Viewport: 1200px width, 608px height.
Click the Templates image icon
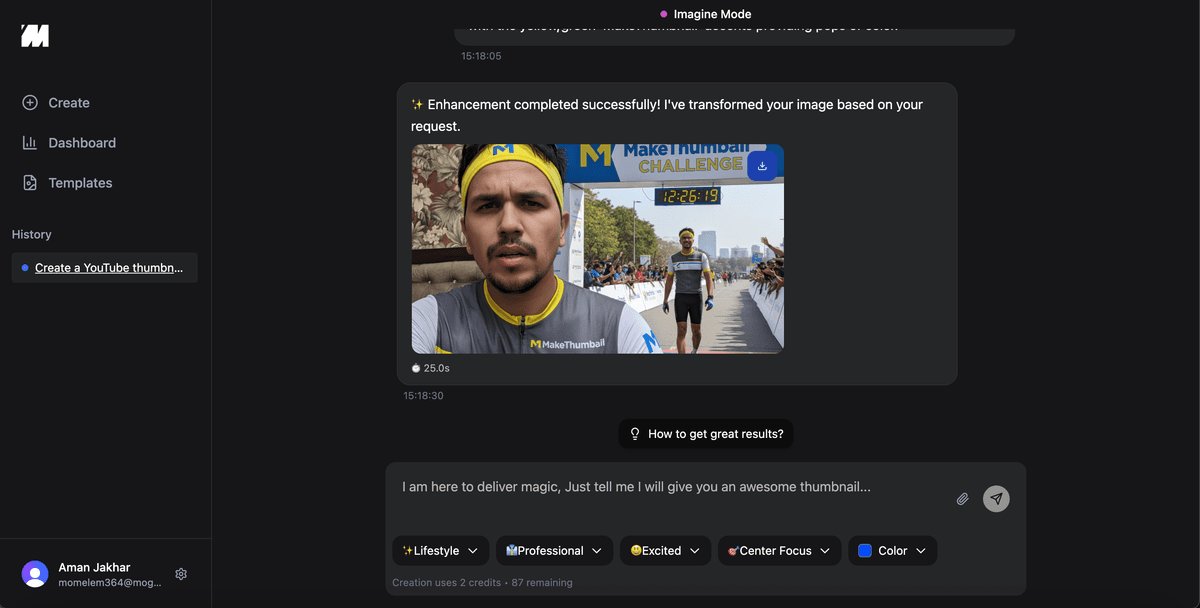coord(30,183)
